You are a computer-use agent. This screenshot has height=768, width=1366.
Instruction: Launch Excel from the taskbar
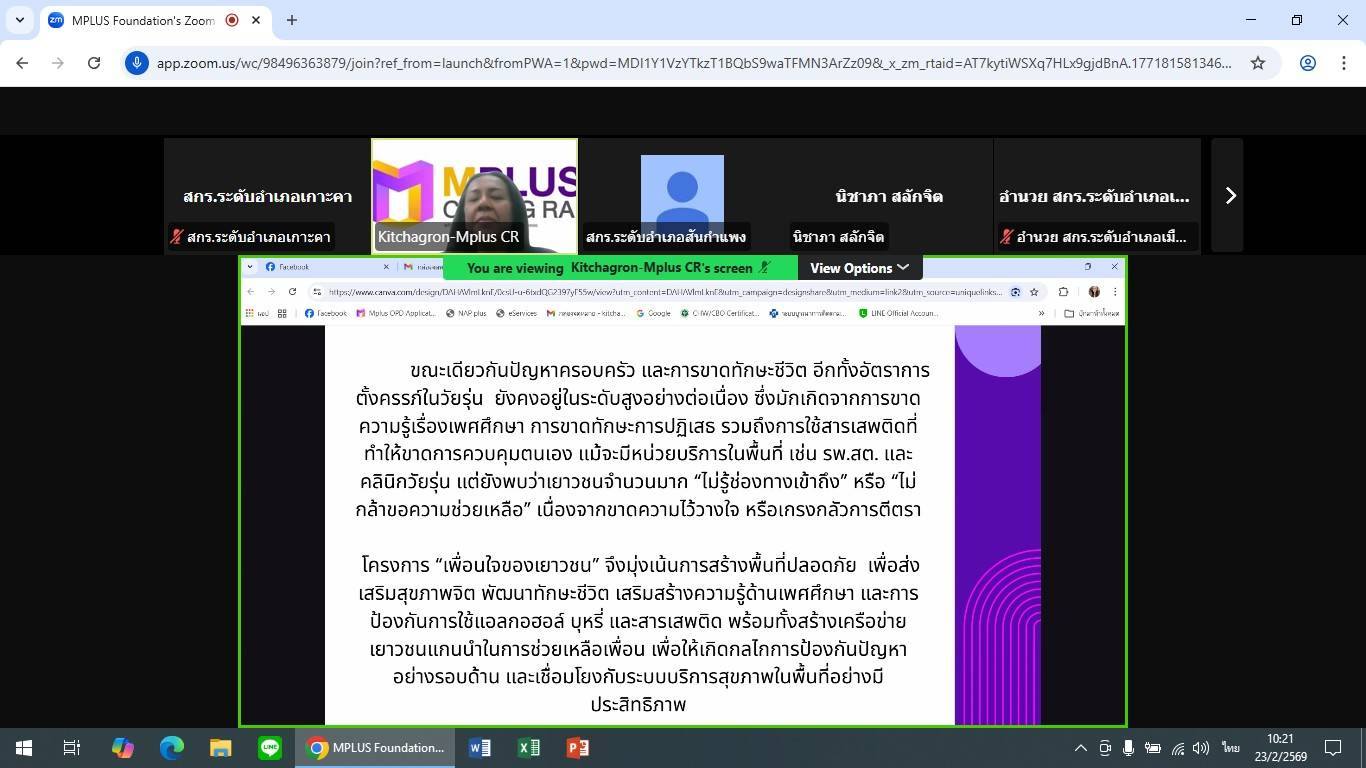(529, 748)
